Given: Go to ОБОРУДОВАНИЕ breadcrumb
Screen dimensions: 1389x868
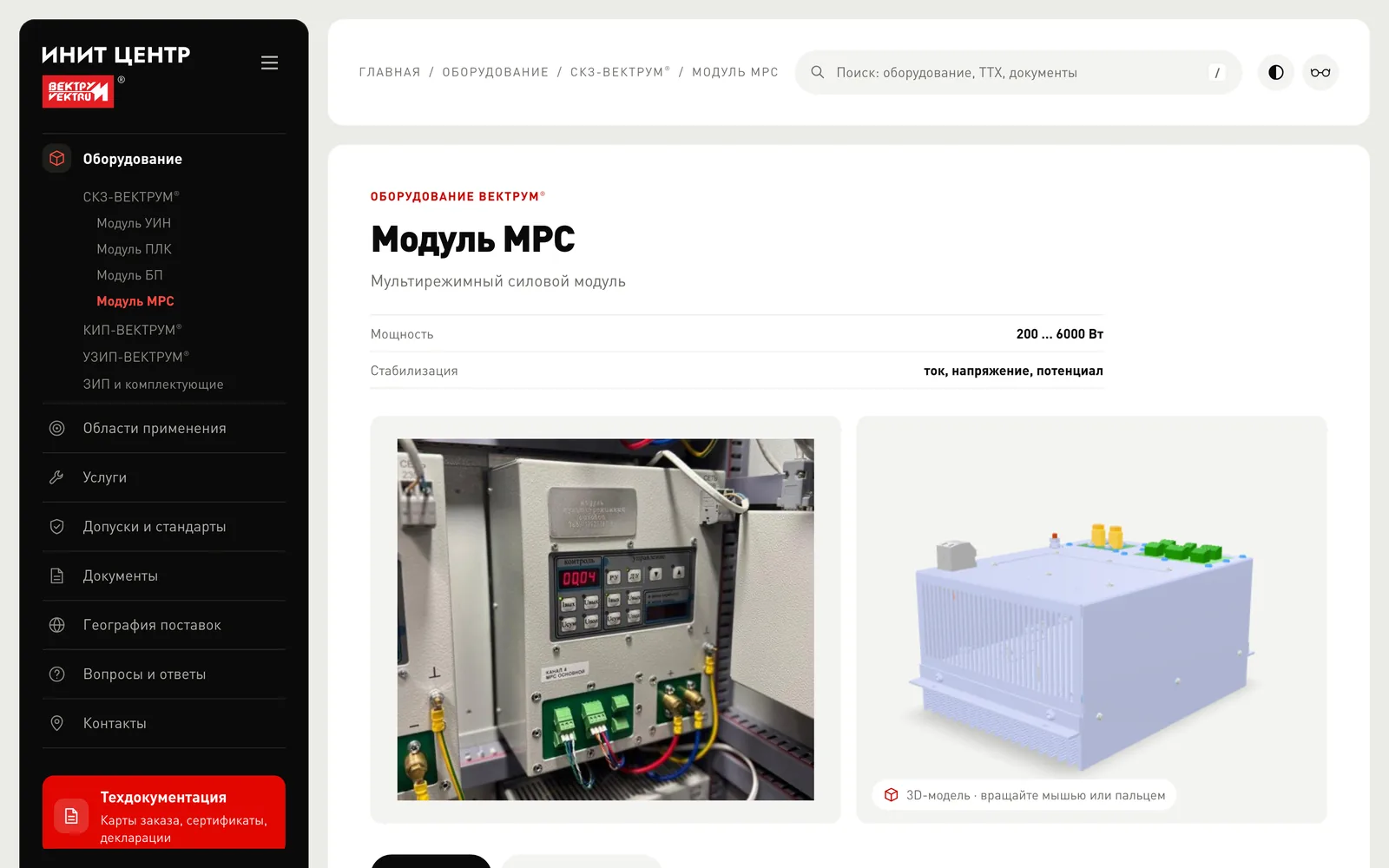Looking at the screenshot, I should point(495,72).
